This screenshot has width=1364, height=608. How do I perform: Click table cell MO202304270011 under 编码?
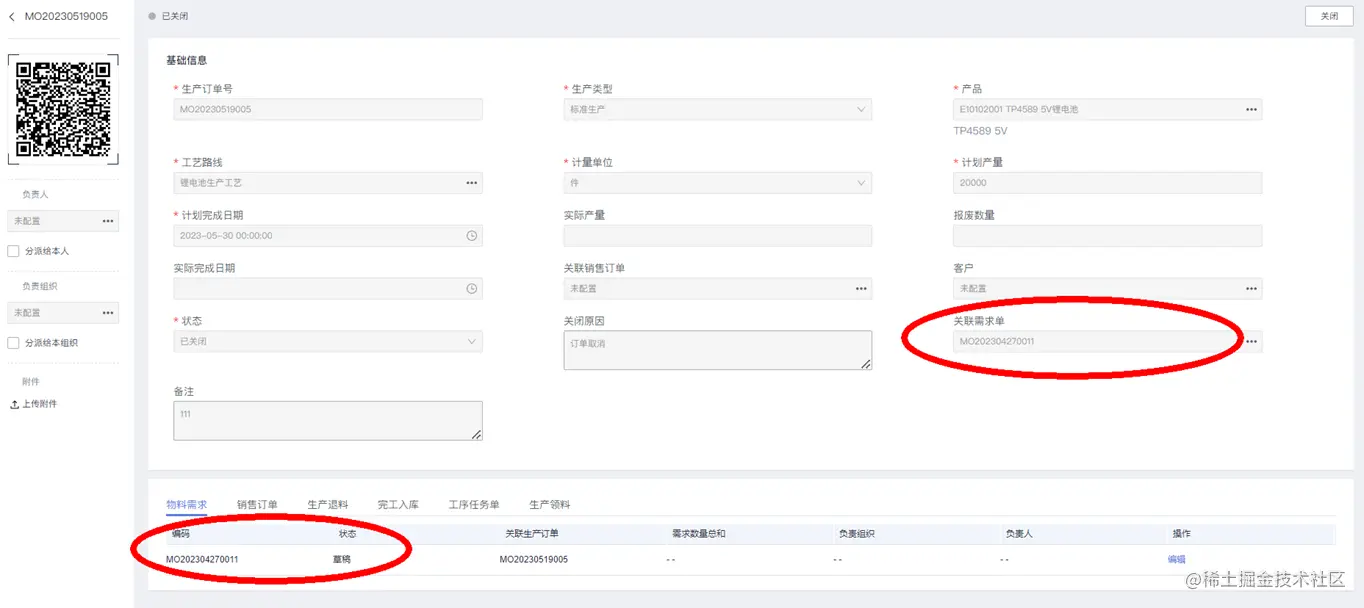[202, 560]
